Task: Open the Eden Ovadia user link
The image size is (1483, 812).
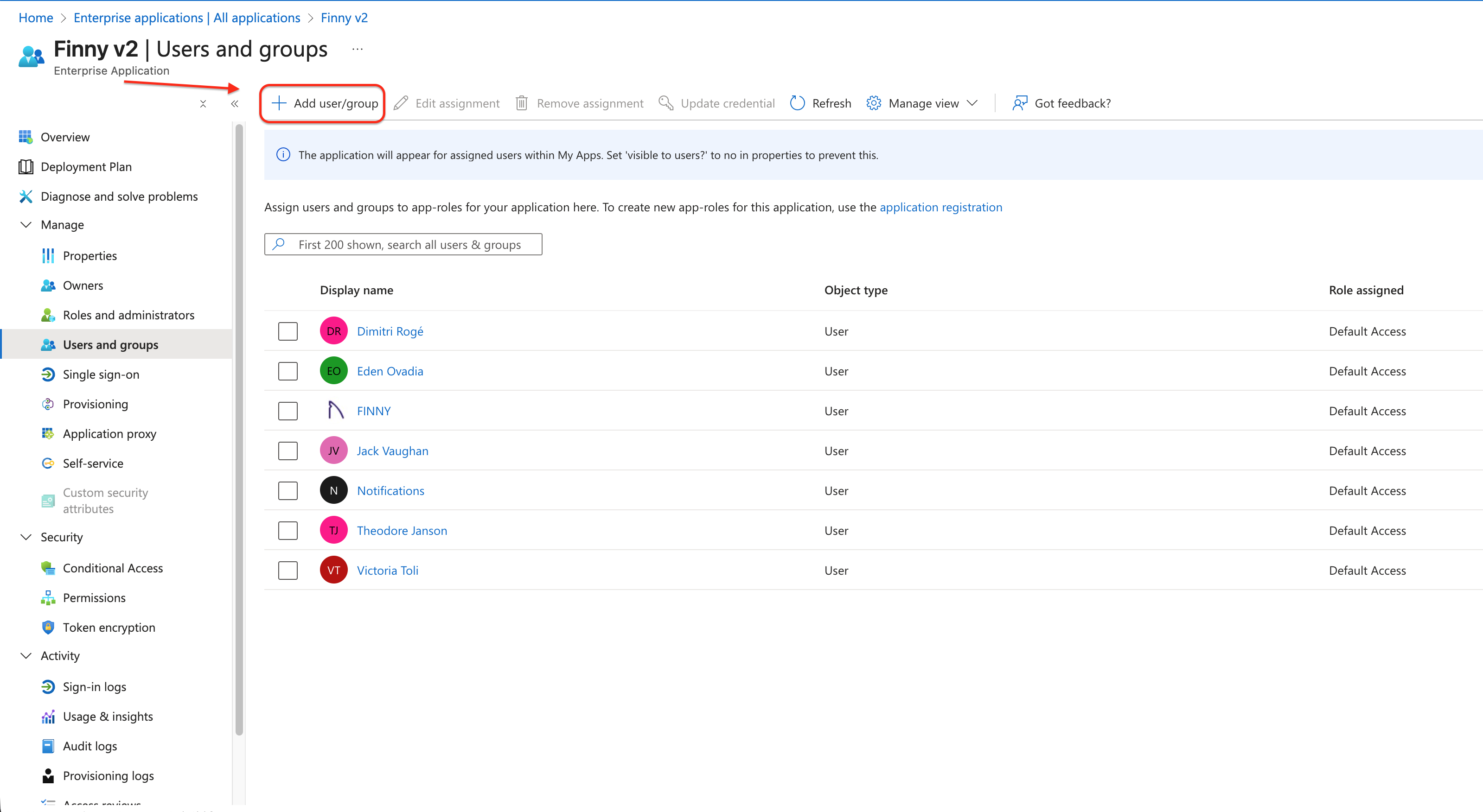Action: click(x=390, y=371)
